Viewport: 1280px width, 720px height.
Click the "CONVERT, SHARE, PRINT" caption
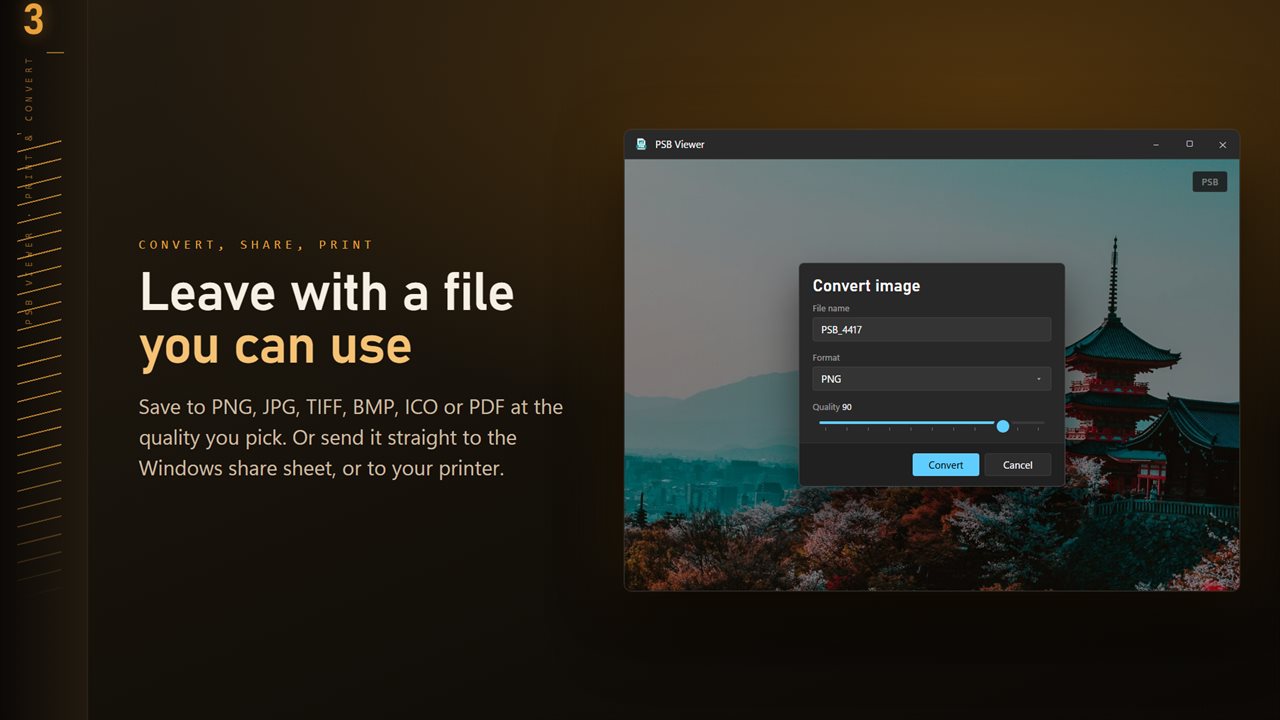[256, 245]
